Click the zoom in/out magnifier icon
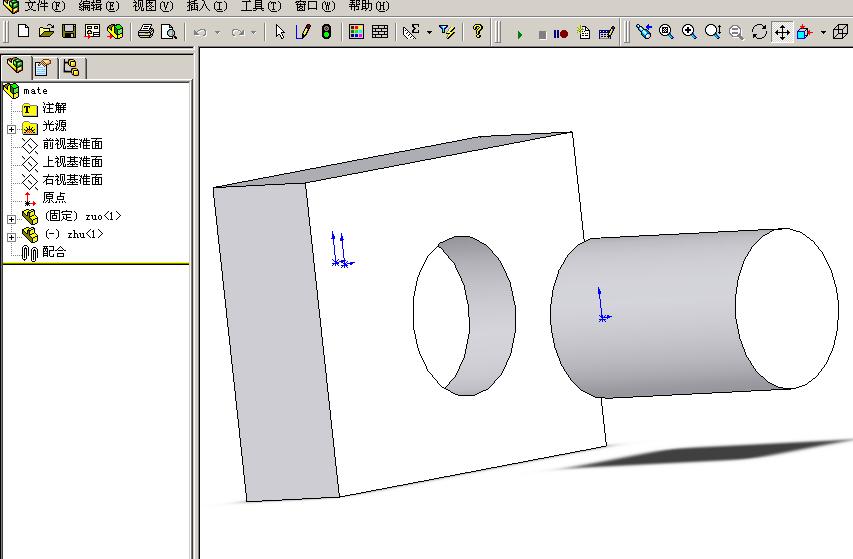 [x=713, y=32]
